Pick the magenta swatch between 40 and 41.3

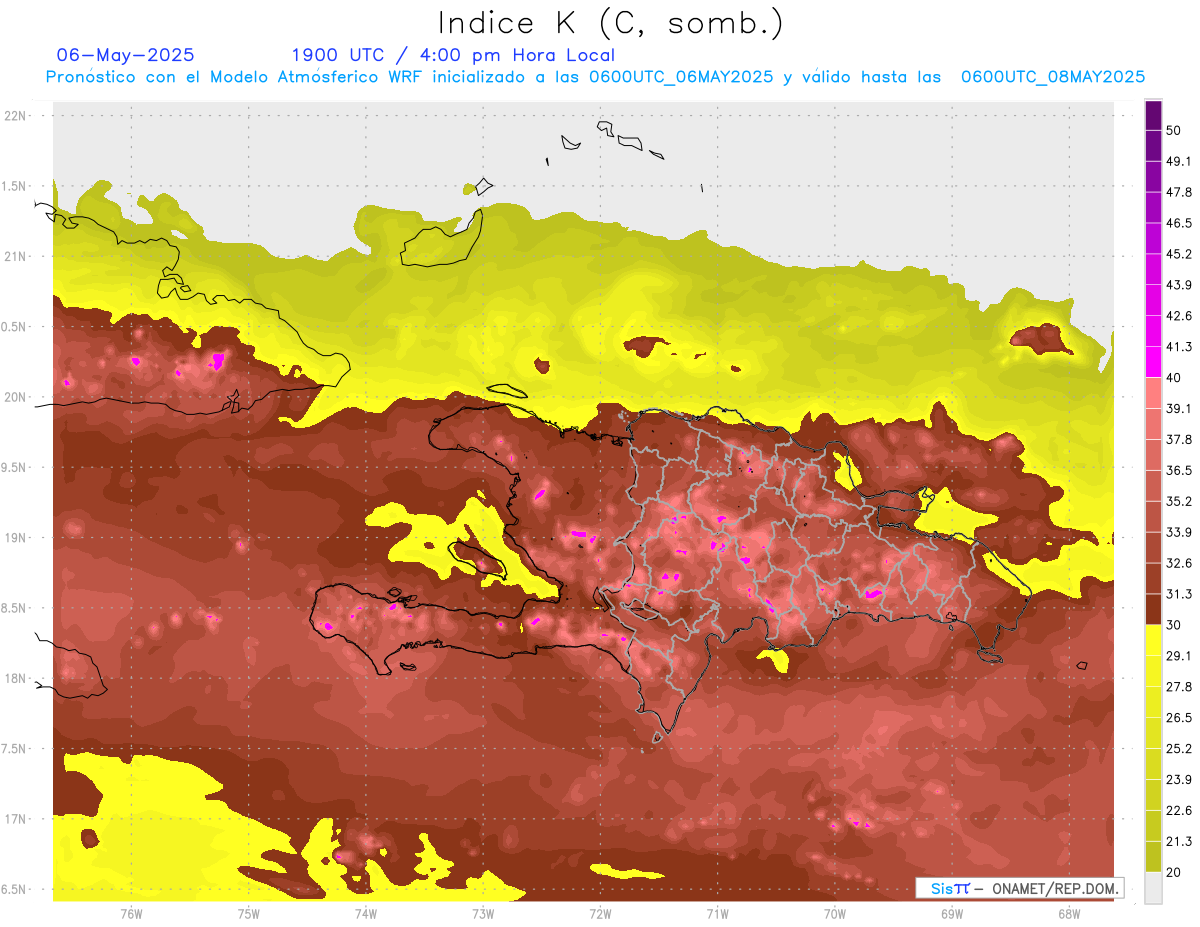[x=1153, y=362]
